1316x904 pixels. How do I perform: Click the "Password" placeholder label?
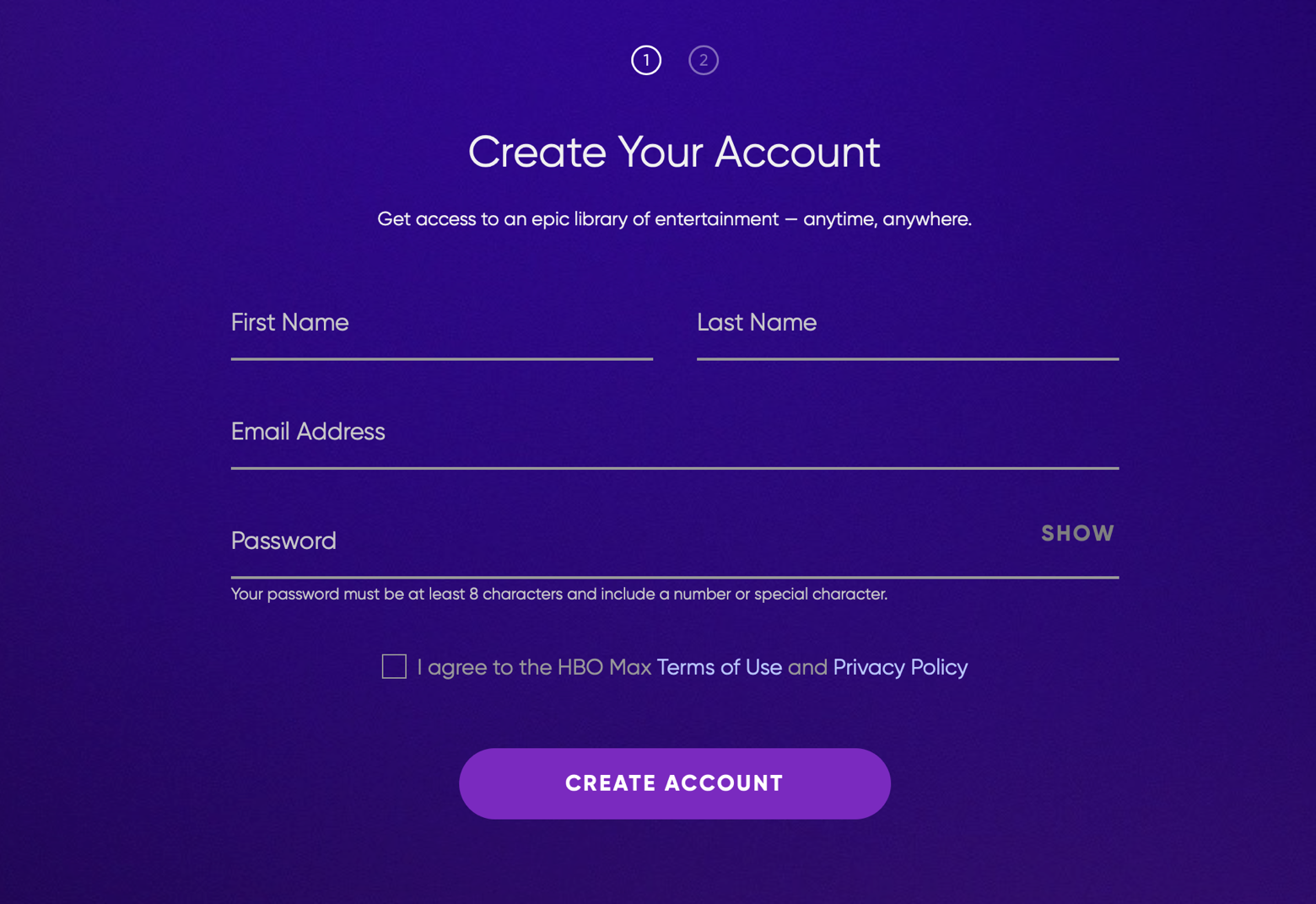click(x=283, y=541)
